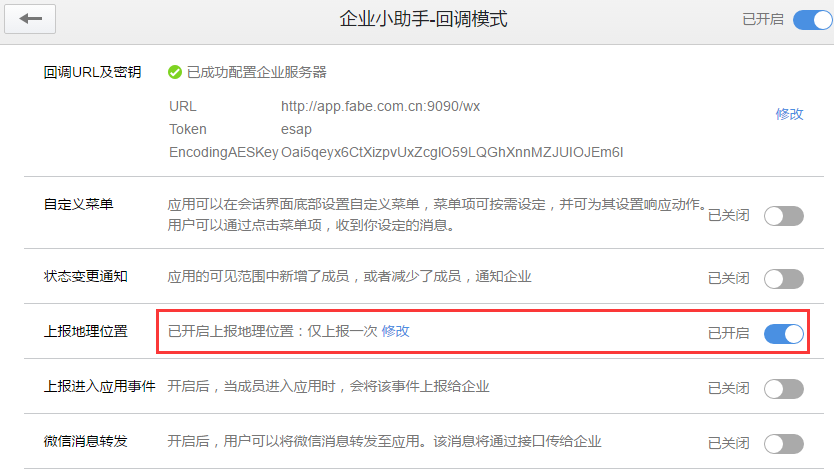Enable the 状态变更通知 toggle
834x471 pixels.
pos(784,279)
